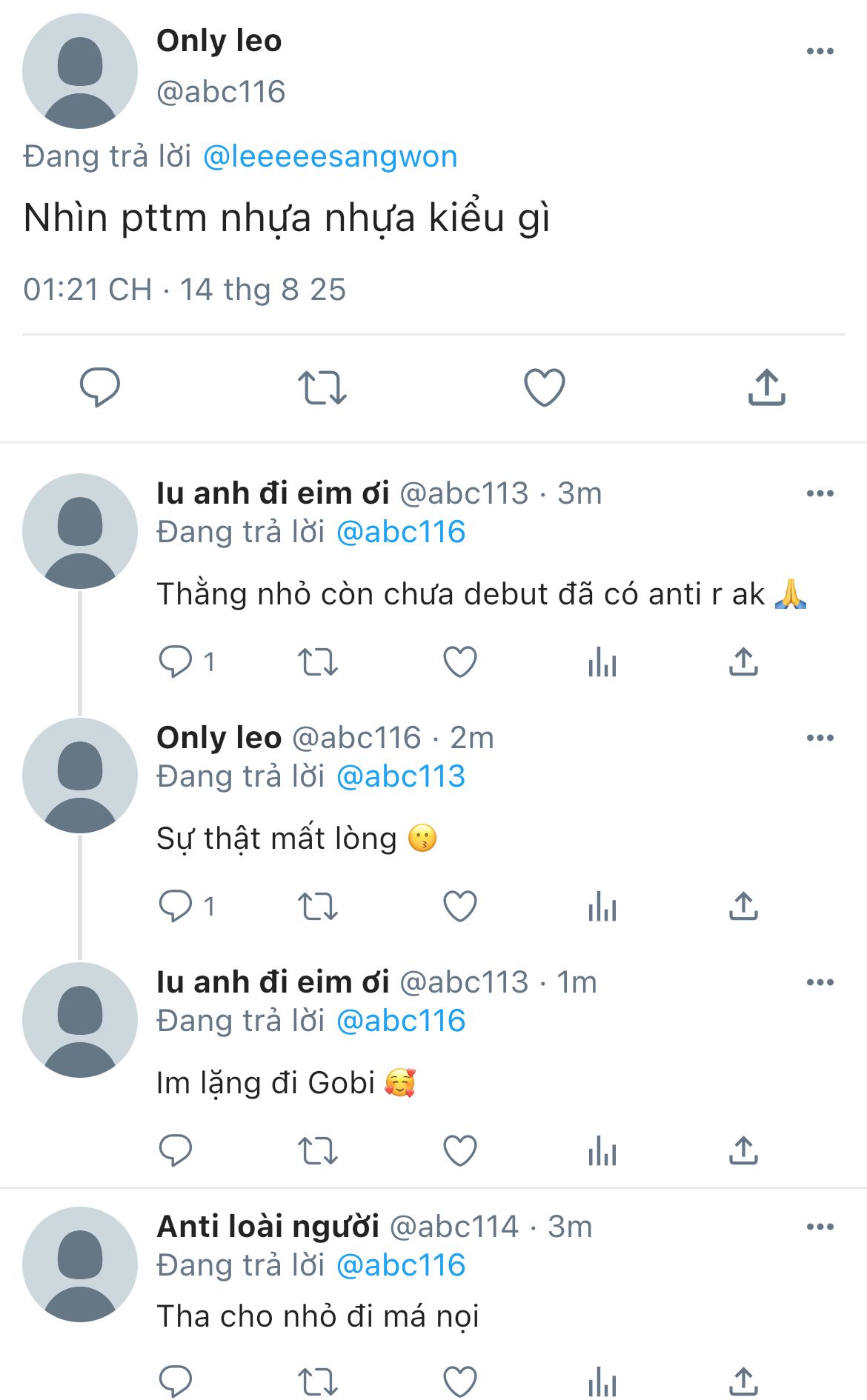Like the main tweet by @abc116
Image resolution: width=867 pixels, height=1400 pixels.
click(x=544, y=387)
